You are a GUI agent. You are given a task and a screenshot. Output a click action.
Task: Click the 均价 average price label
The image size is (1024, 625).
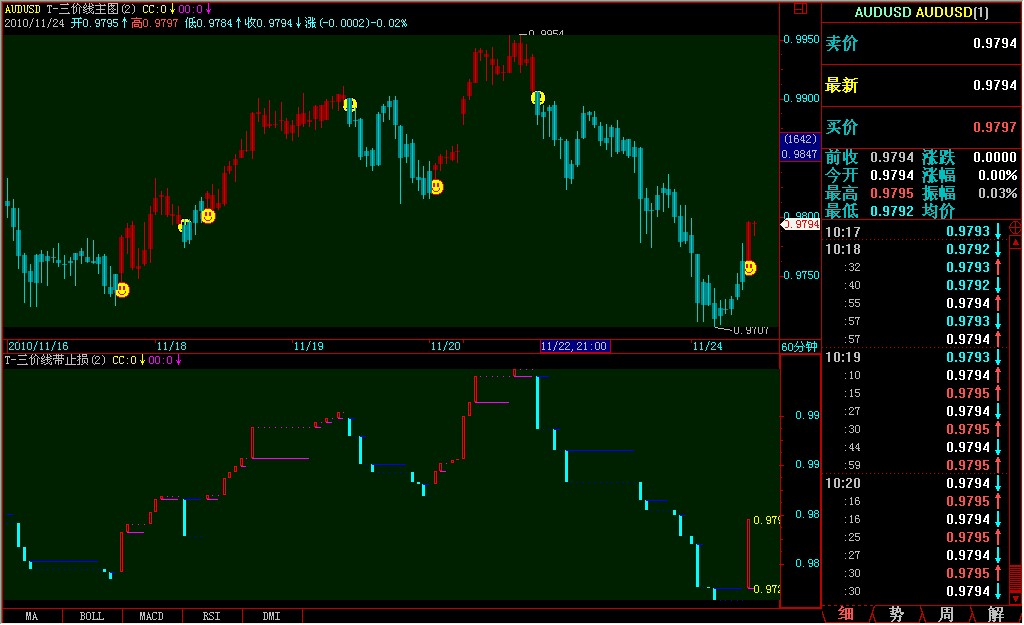[938, 212]
